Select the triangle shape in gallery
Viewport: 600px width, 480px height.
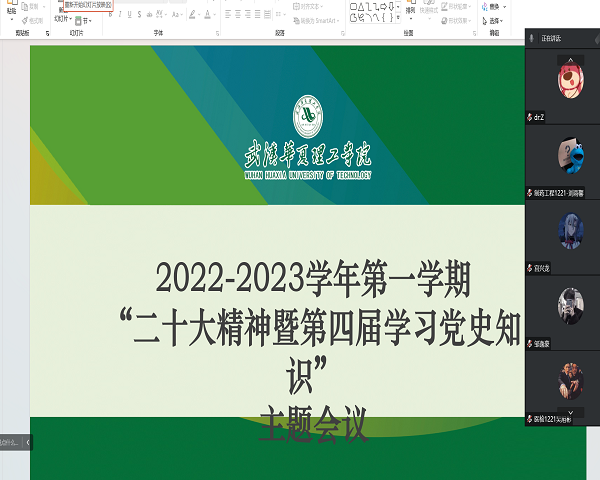coord(361,7)
